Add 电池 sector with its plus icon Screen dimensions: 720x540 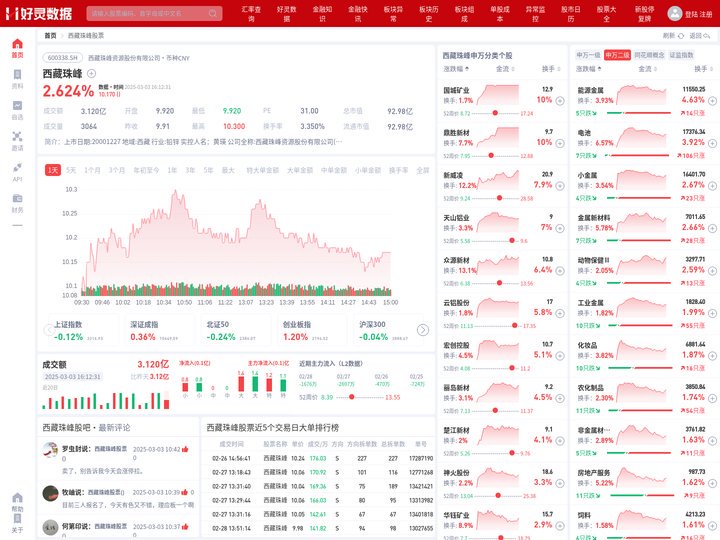tap(712, 143)
